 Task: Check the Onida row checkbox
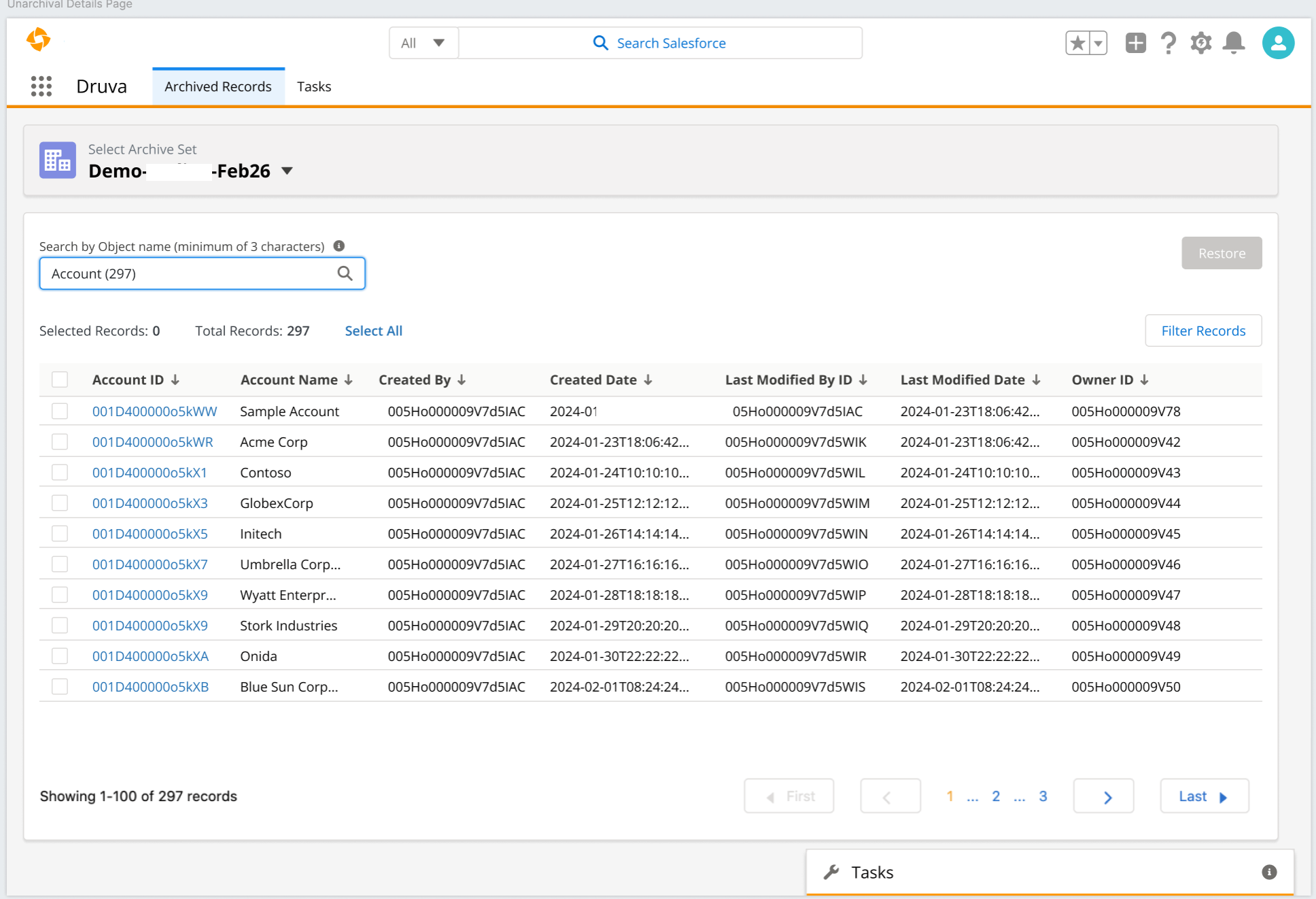click(x=60, y=656)
